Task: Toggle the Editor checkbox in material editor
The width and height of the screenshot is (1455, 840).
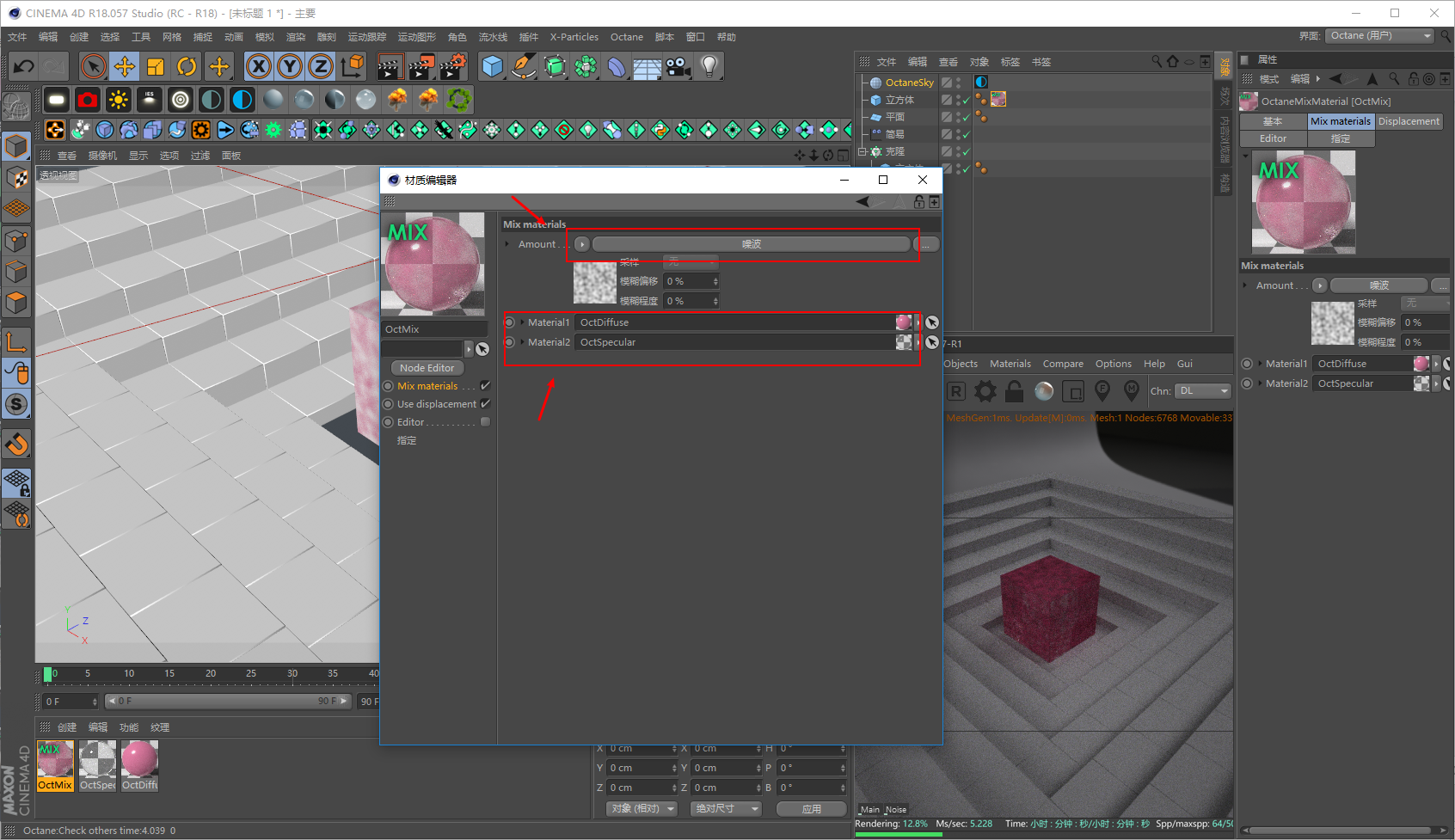Action: 485,422
